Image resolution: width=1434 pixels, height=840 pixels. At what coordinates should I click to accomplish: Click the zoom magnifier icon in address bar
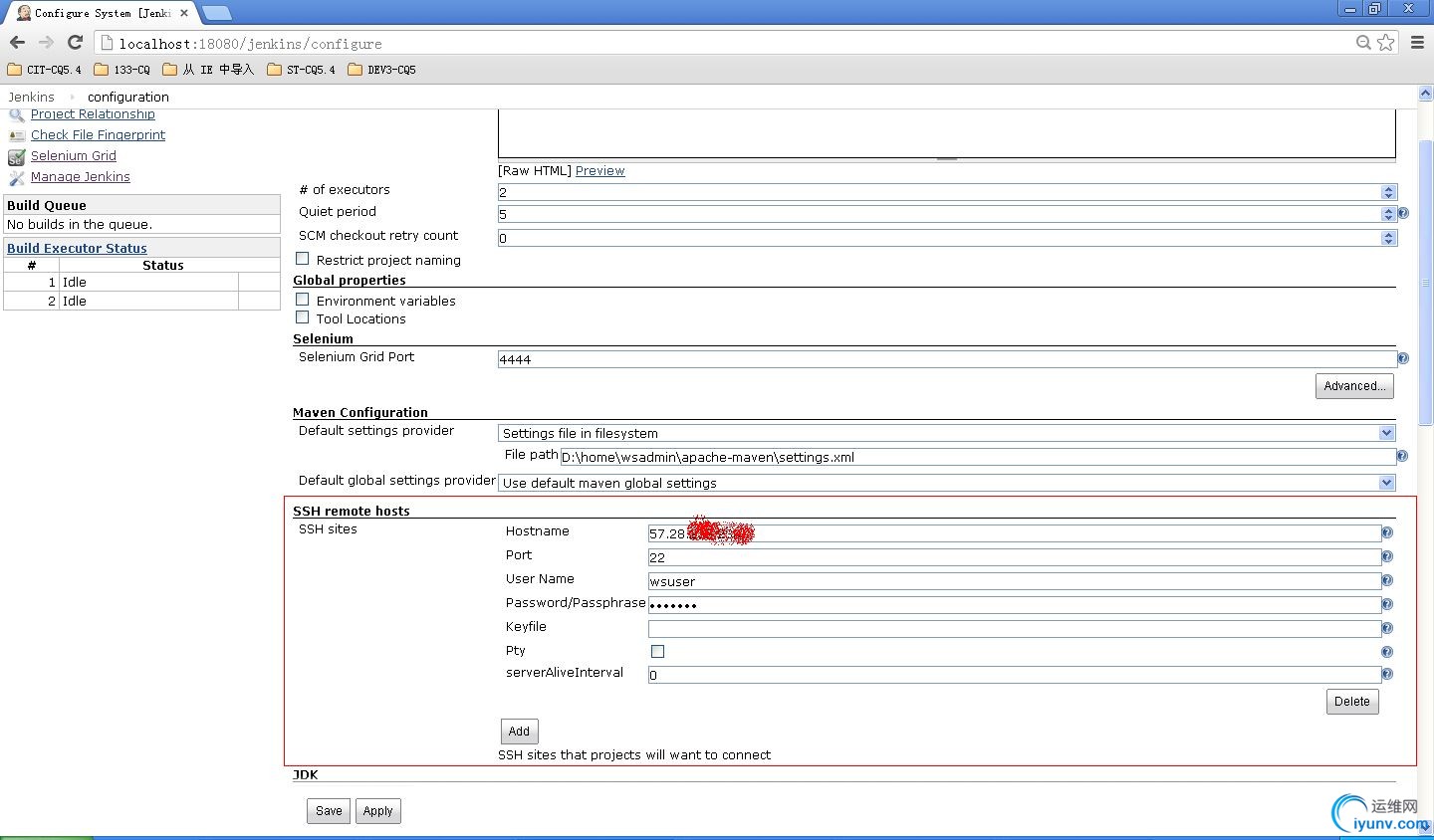coord(1363,43)
